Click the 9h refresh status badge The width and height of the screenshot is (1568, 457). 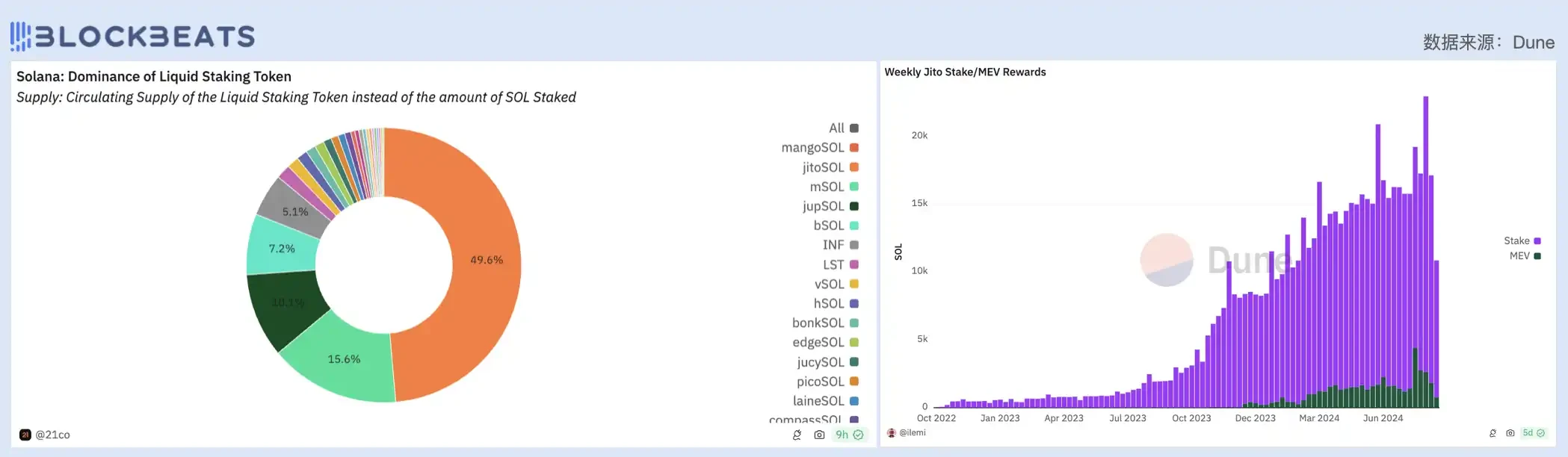[x=849, y=435]
